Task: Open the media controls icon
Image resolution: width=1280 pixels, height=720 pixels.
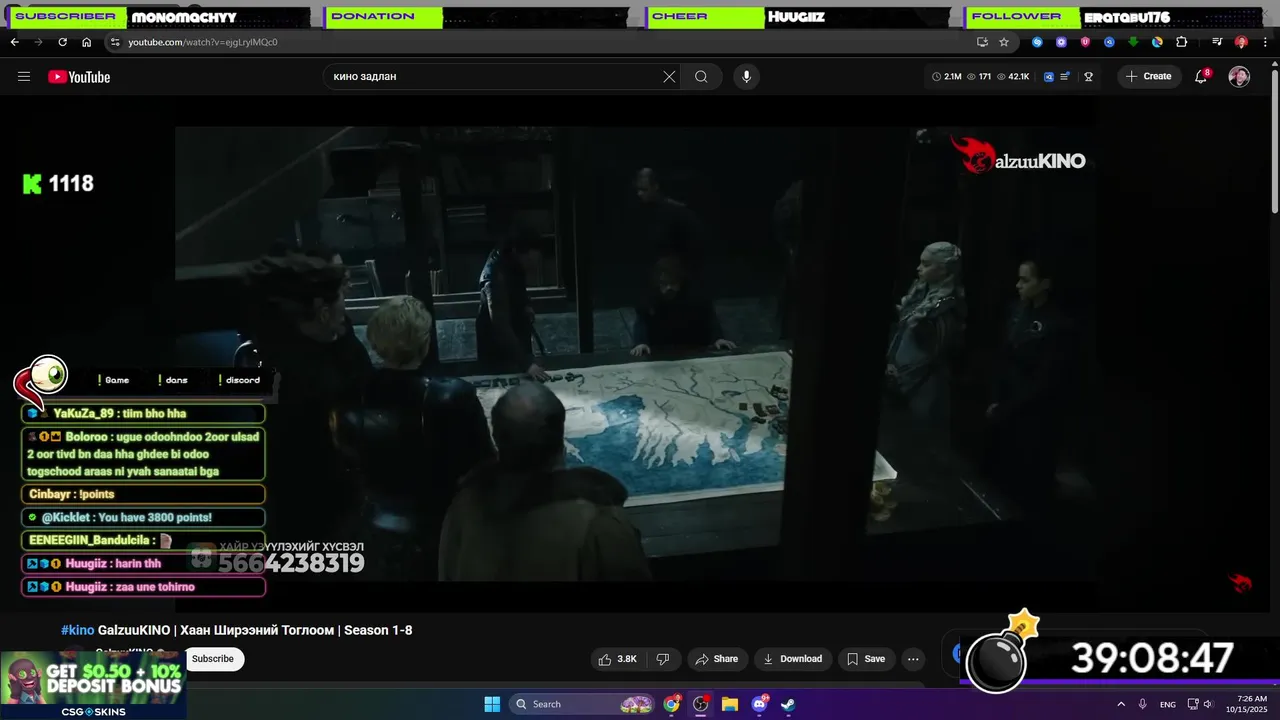Action: [x=1217, y=42]
